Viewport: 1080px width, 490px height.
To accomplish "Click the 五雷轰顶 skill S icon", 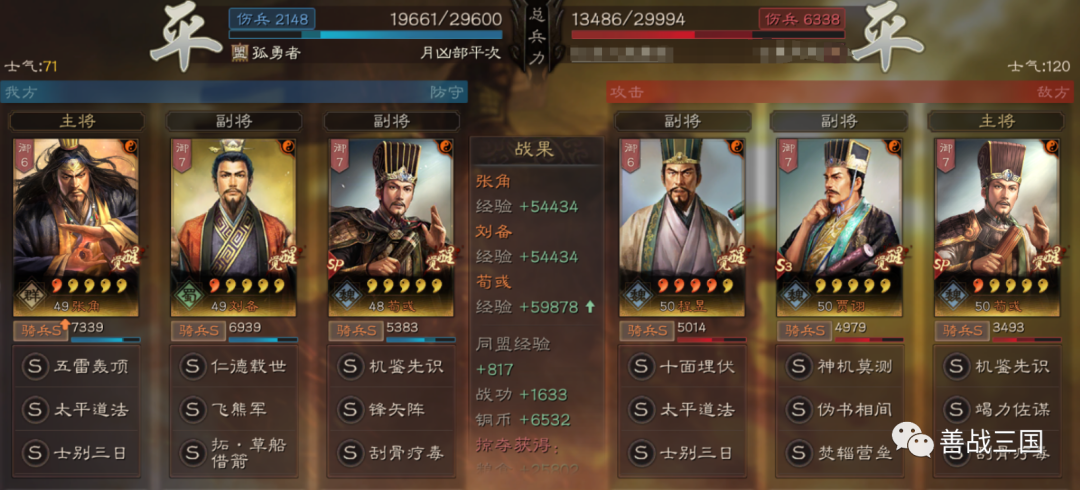I will [x=34, y=367].
